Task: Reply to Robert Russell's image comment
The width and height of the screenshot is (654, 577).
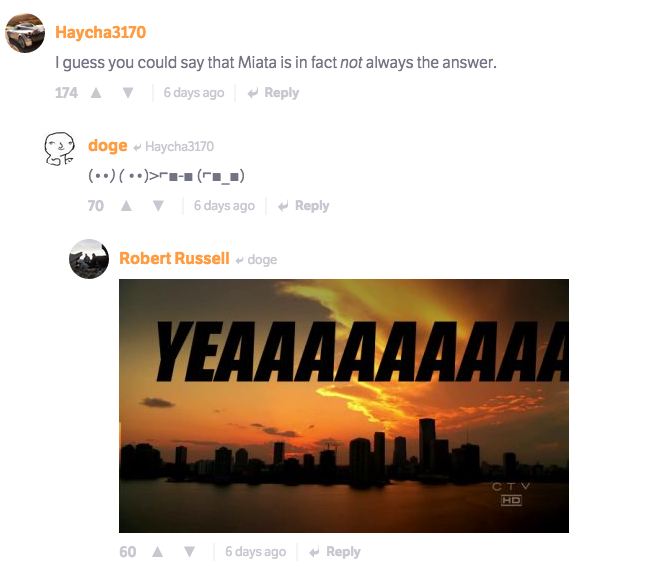Action: click(335, 552)
